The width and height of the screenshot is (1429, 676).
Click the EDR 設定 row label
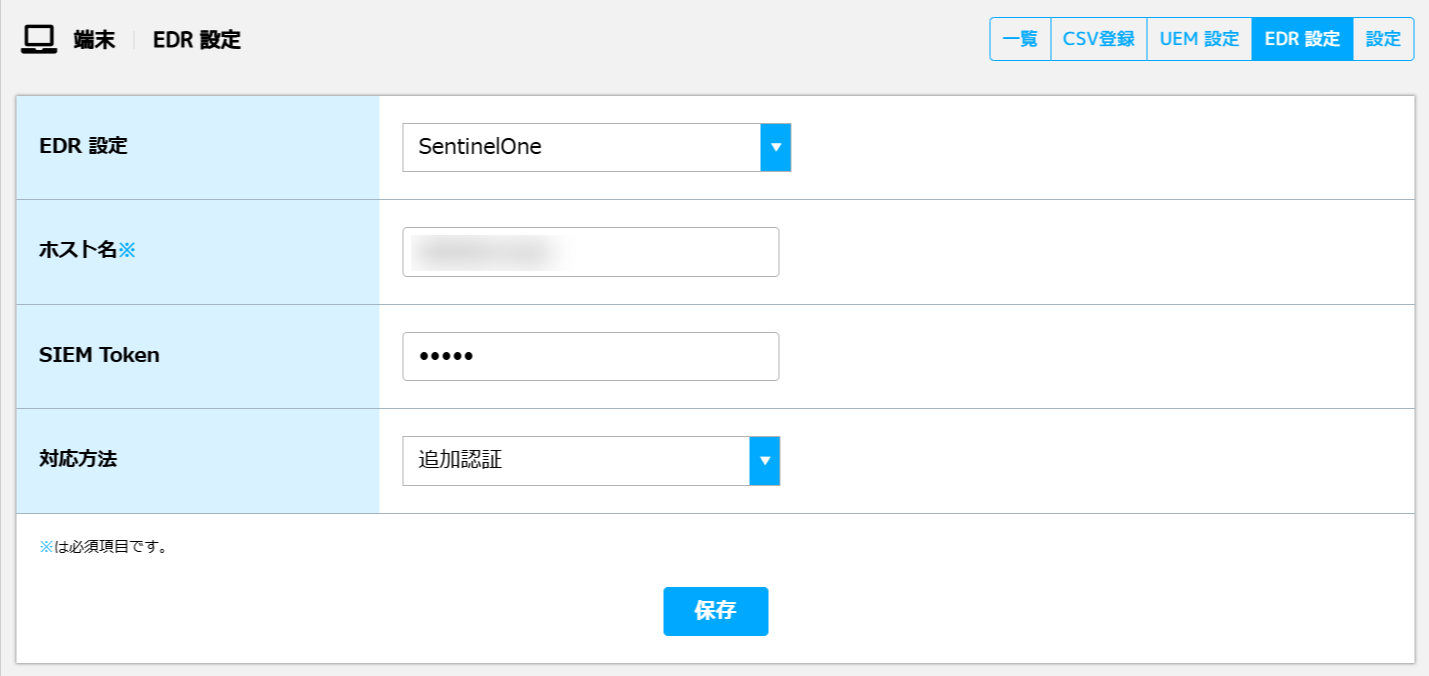83,145
